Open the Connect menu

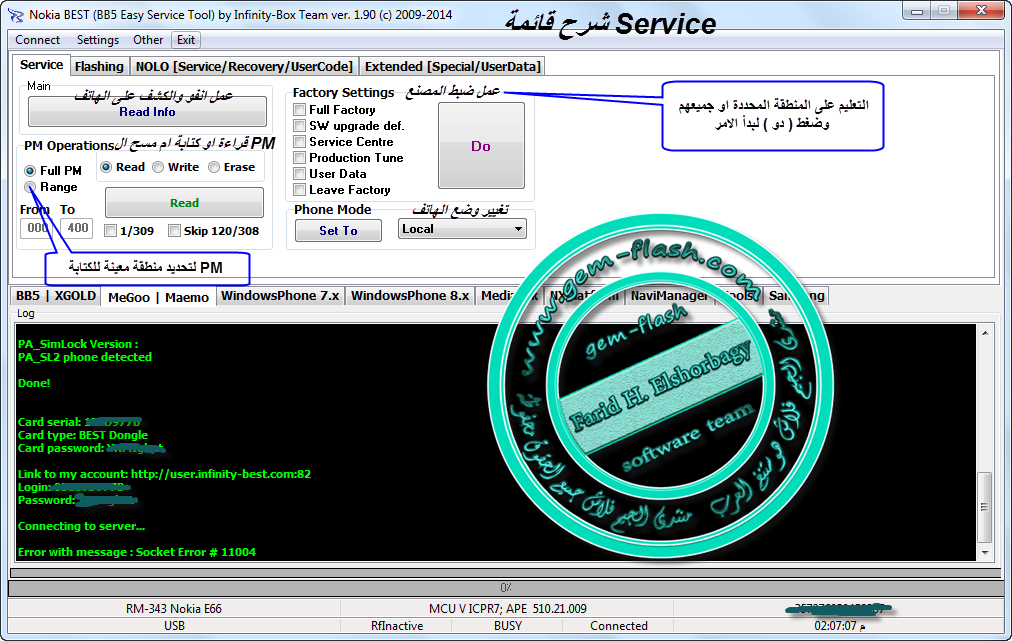click(37, 40)
